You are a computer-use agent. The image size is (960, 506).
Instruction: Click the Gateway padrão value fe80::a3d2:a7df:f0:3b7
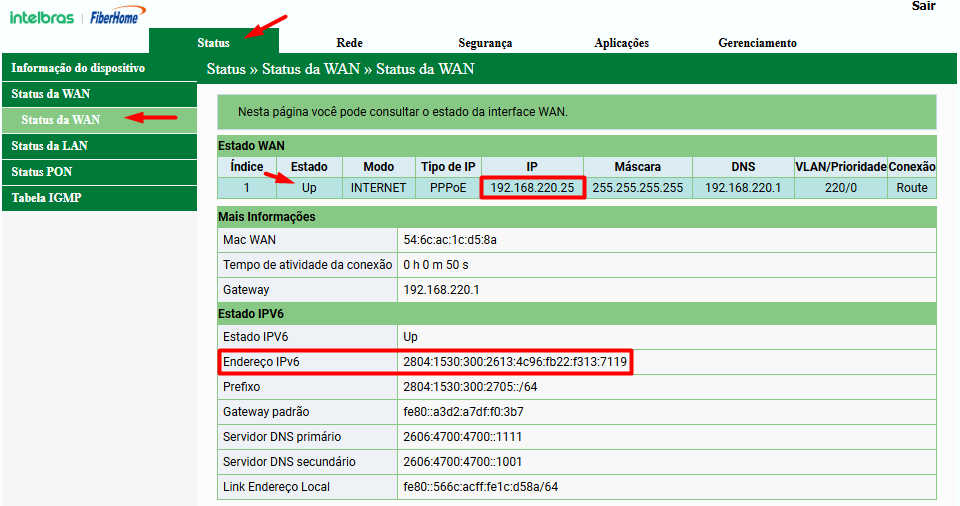coord(463,412)
